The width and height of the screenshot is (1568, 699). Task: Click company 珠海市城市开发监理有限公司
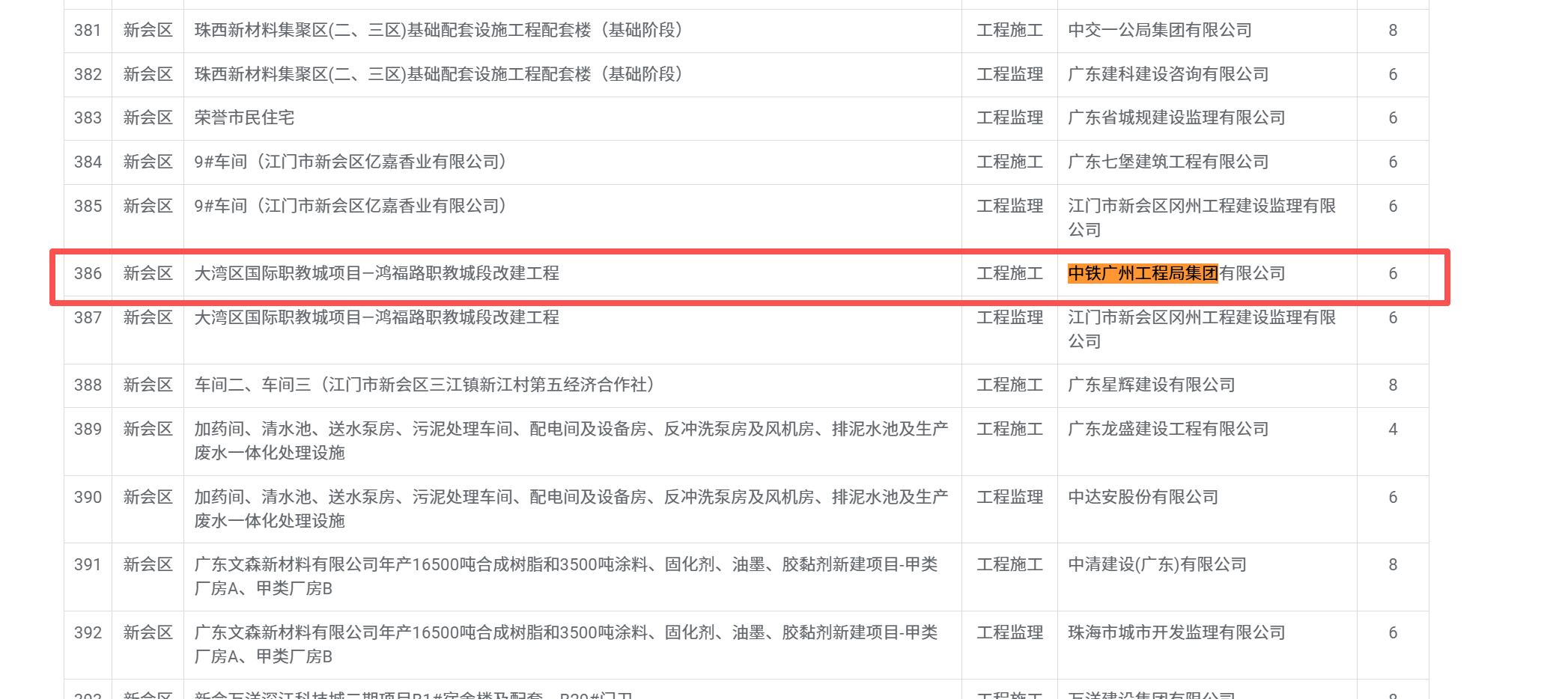tap(1176, 633)
